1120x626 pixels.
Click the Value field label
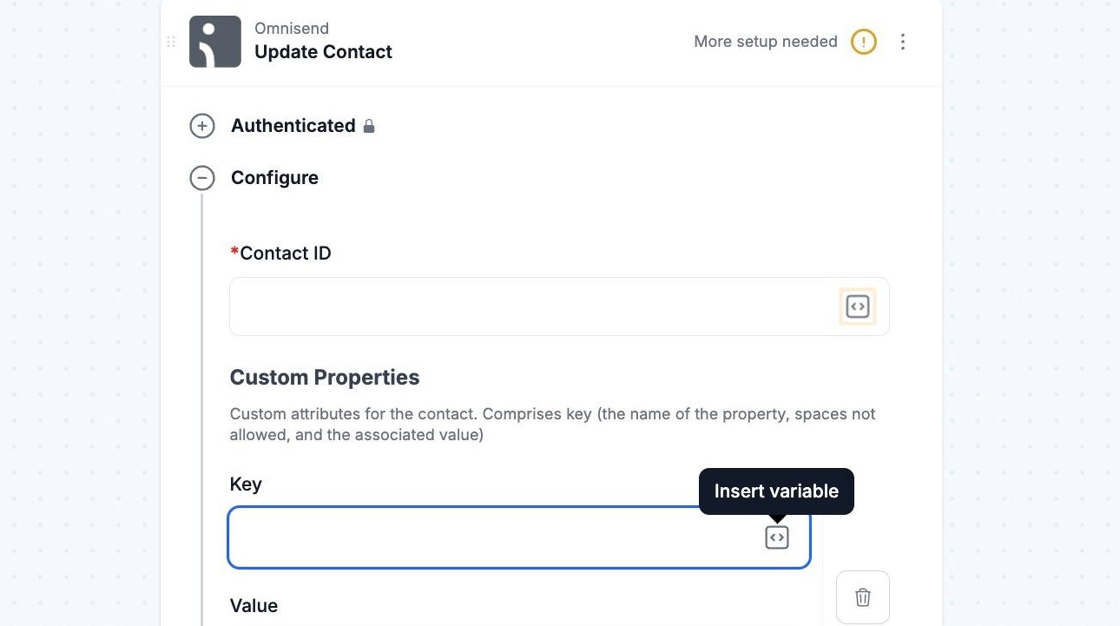(x=254, y=606)
